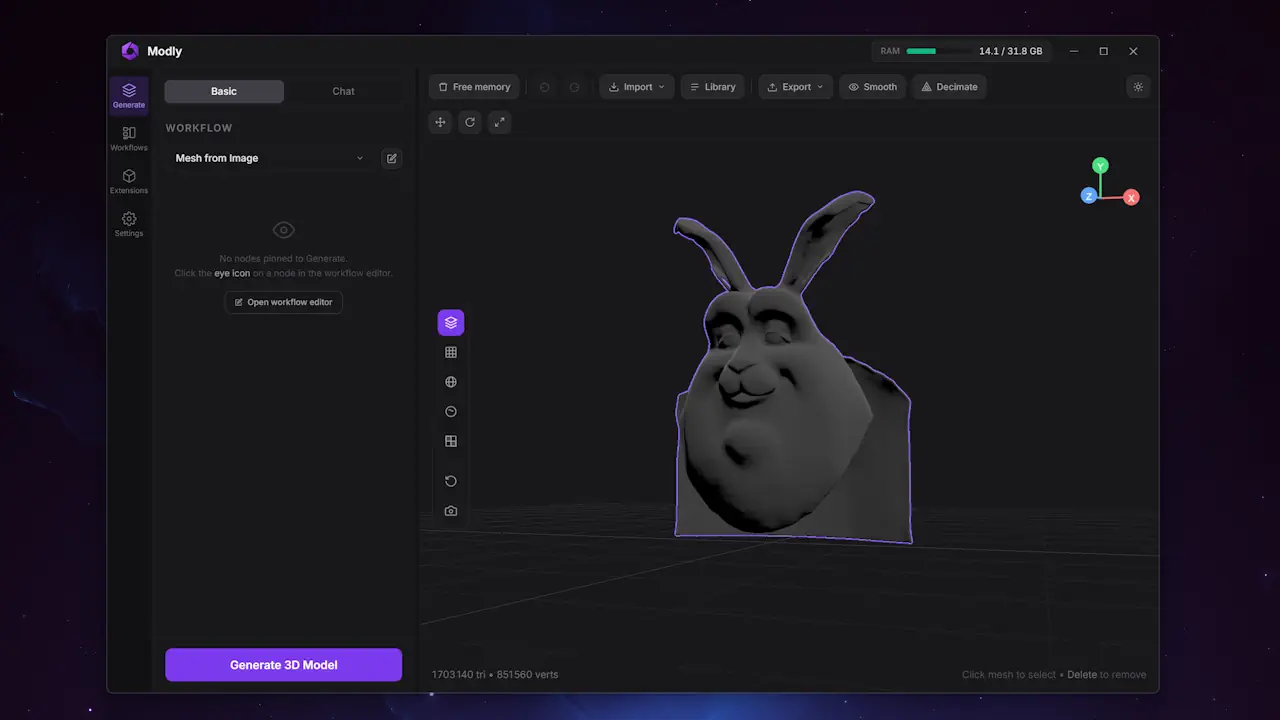Close the Modly window
This screenshot has height=720, width=1280.
click(1133, 51)
